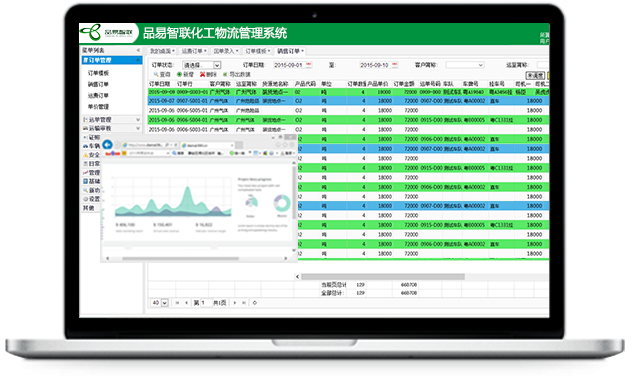Image resolution: width=632 pixels, height=378 pixels.
Task: Click the page number input field
Action: click(x=206, y=303)
